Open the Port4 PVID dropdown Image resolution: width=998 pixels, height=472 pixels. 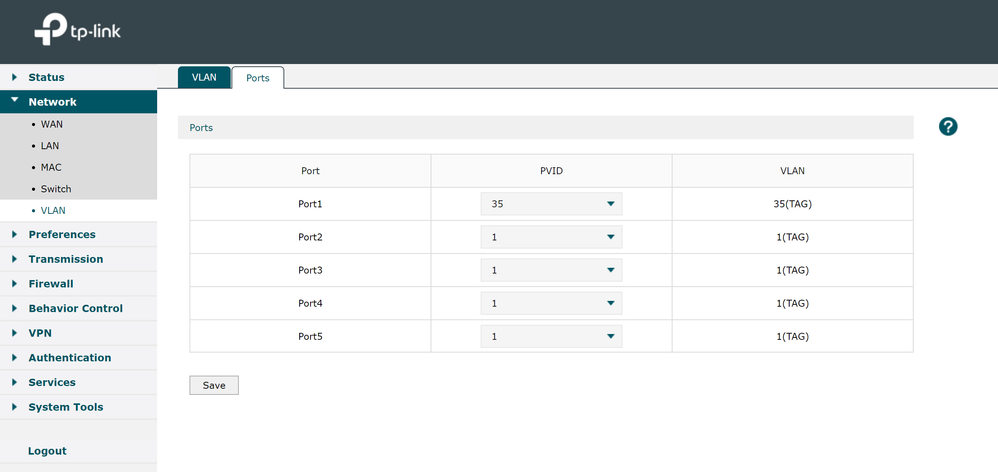[551, 303]
